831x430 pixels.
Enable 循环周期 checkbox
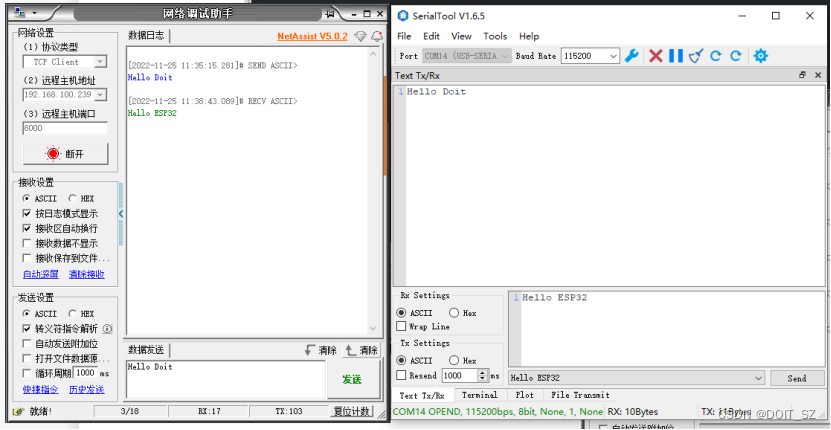coord(26,373)
